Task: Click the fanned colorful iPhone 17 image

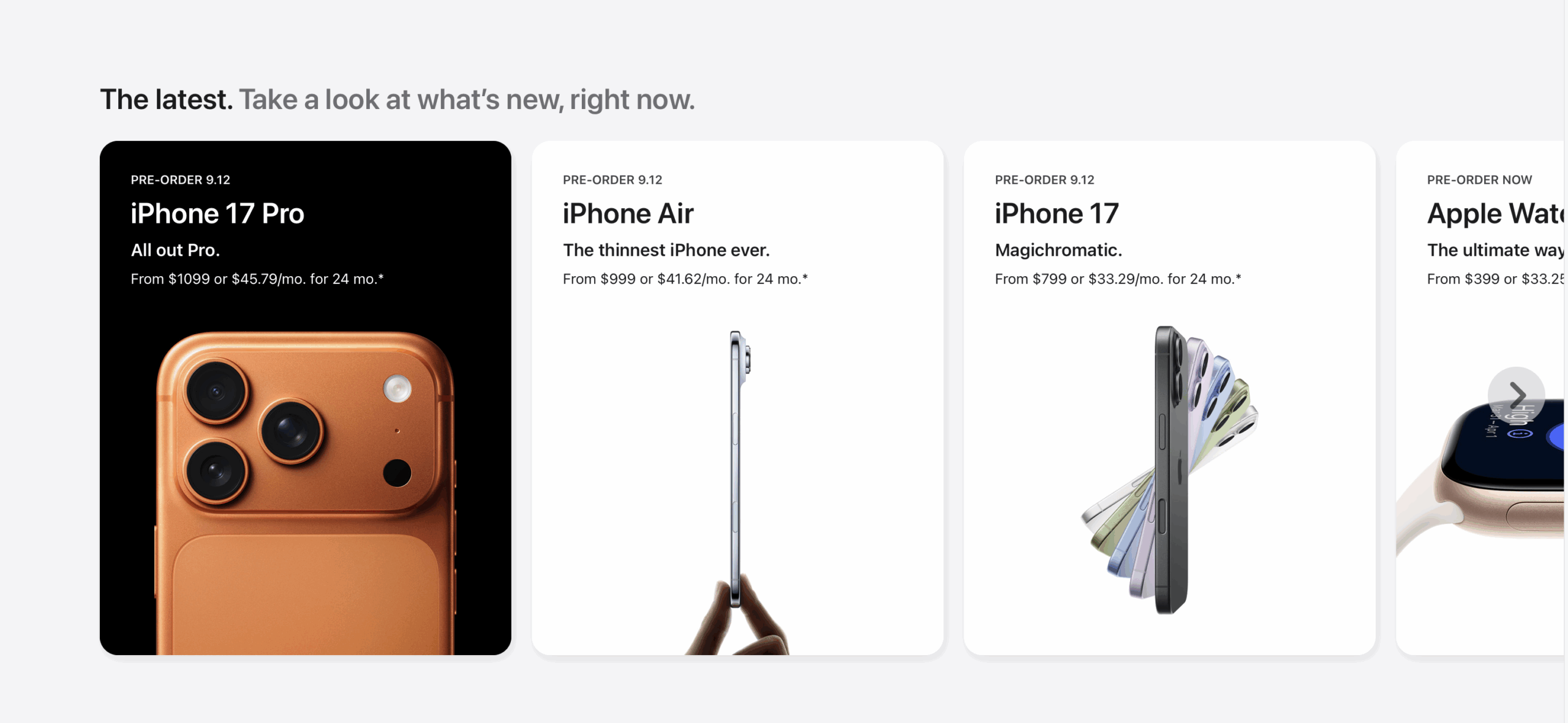Action: pos(1170,470)
